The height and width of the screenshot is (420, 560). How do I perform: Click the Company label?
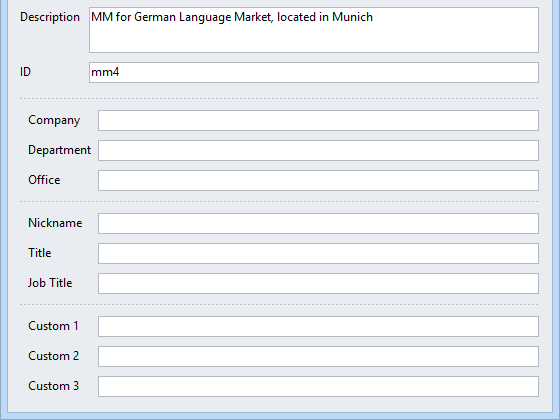coord(54,120)
